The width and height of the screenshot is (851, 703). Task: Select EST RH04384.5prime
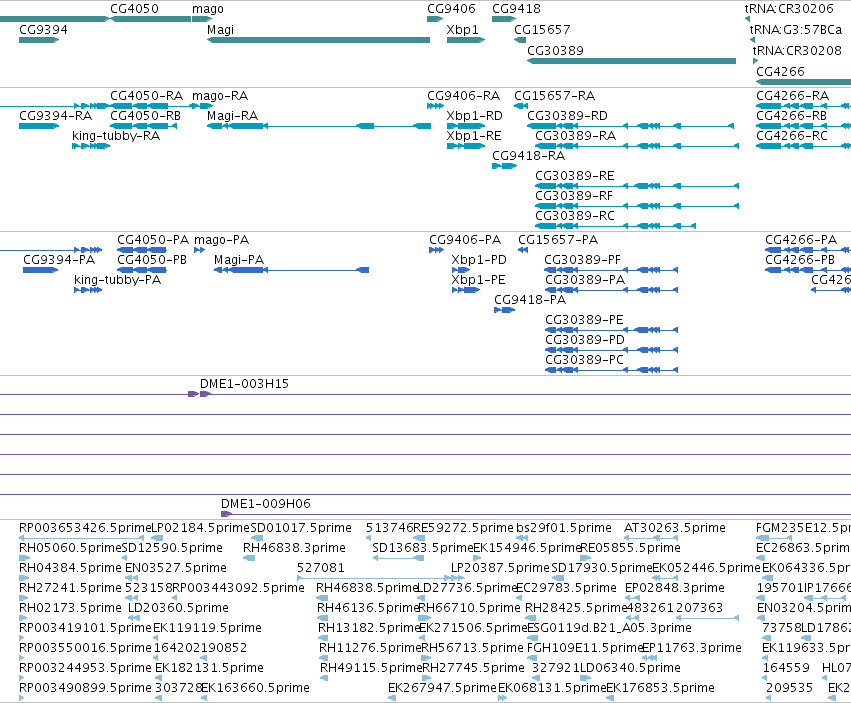(23, 579)
